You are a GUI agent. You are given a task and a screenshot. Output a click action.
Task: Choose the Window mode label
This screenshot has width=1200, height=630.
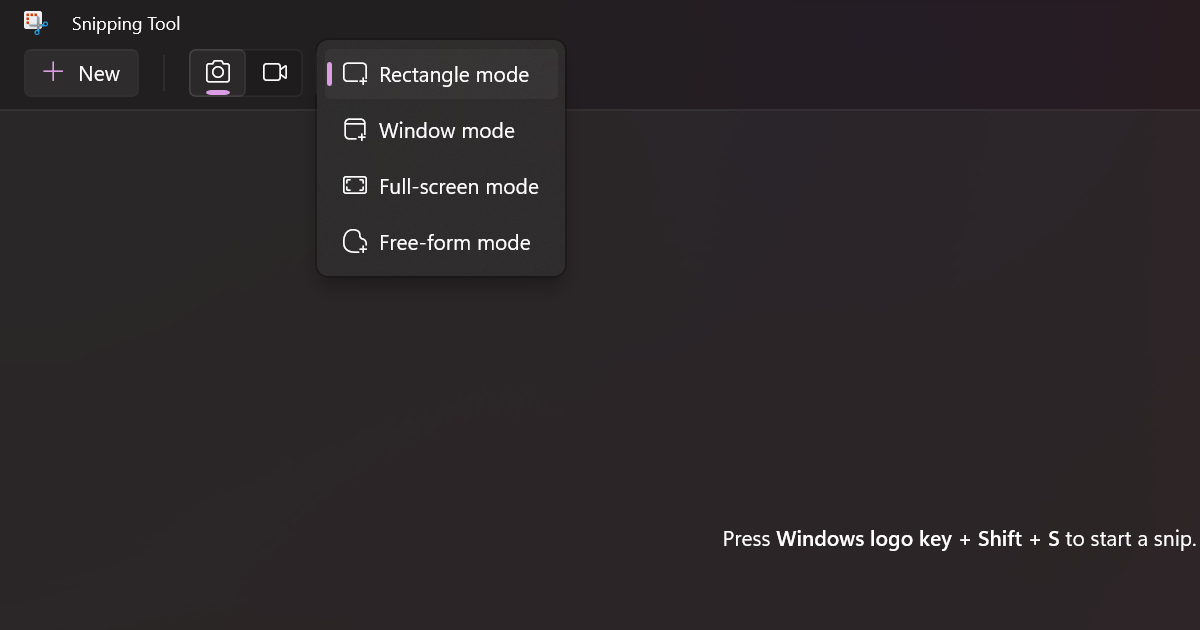[x=447, y=131]
